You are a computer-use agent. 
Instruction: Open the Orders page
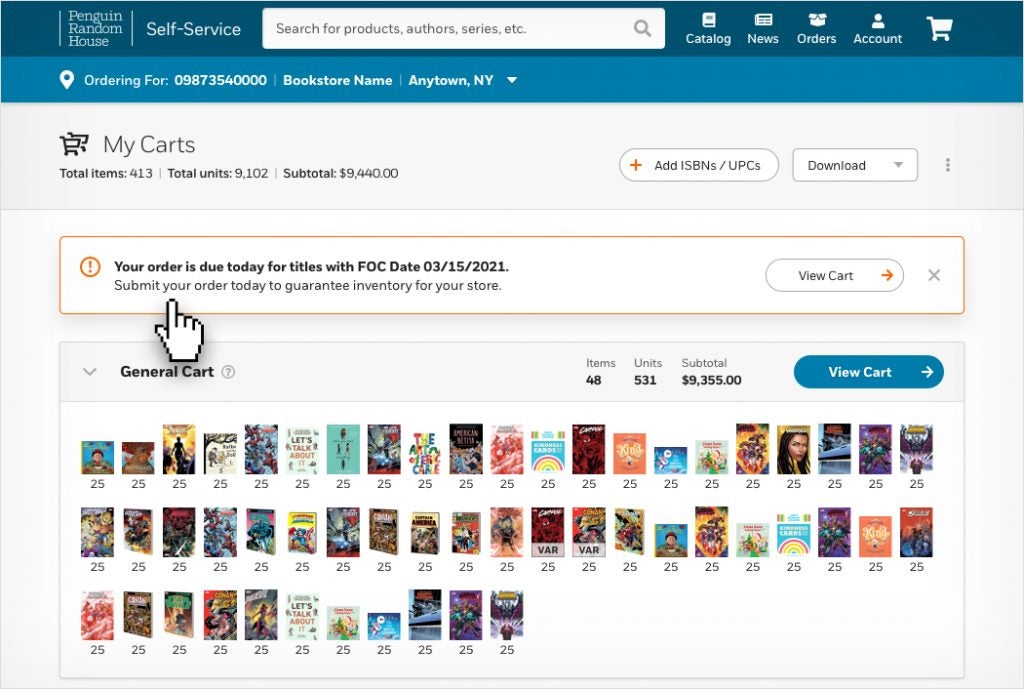pyautogui.click(x=816, y=29)
